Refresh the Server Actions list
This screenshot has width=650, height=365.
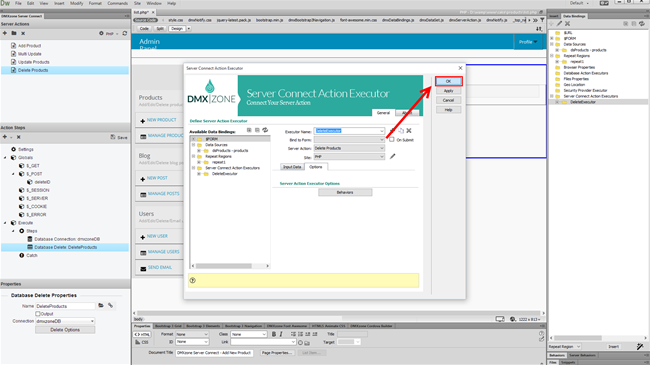click(124, 33)
